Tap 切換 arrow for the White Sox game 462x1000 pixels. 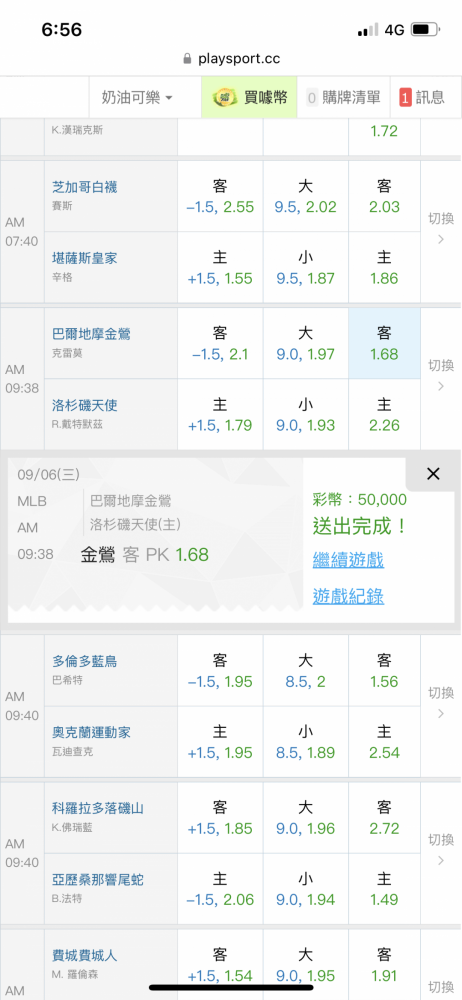pos(441,230)
